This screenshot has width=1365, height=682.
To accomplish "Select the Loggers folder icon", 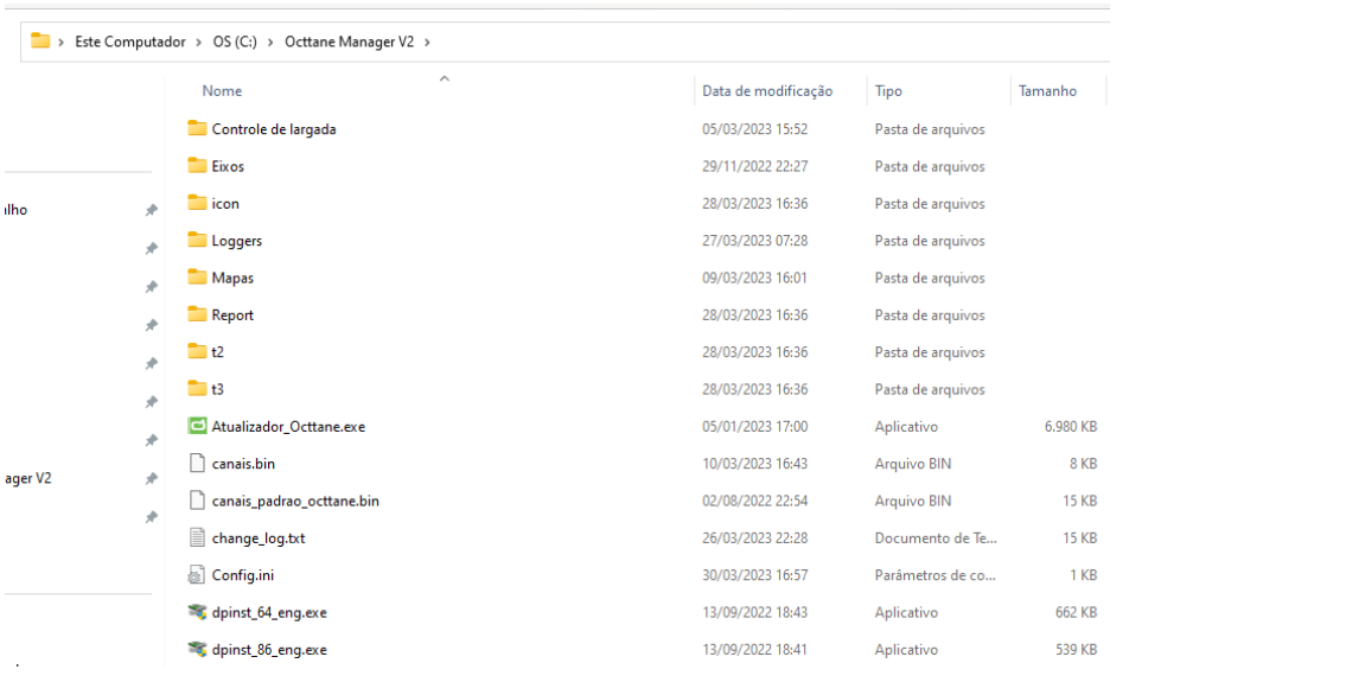I will pyautogui.click(x=197, y=241).
